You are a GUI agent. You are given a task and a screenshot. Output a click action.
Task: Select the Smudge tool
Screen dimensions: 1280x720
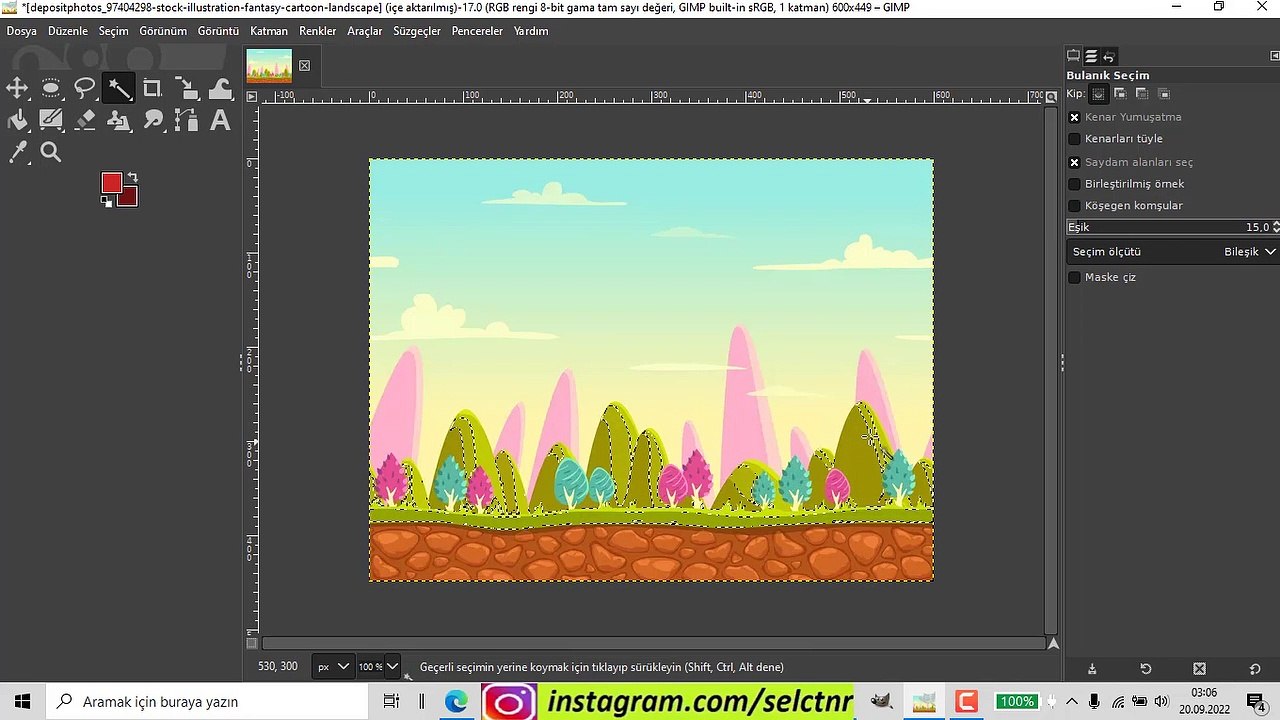coord(152,121)
